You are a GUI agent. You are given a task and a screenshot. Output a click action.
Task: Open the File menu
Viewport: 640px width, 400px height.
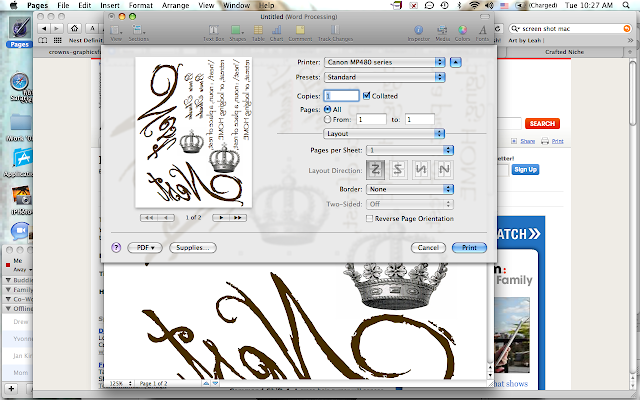pos(63,5)
